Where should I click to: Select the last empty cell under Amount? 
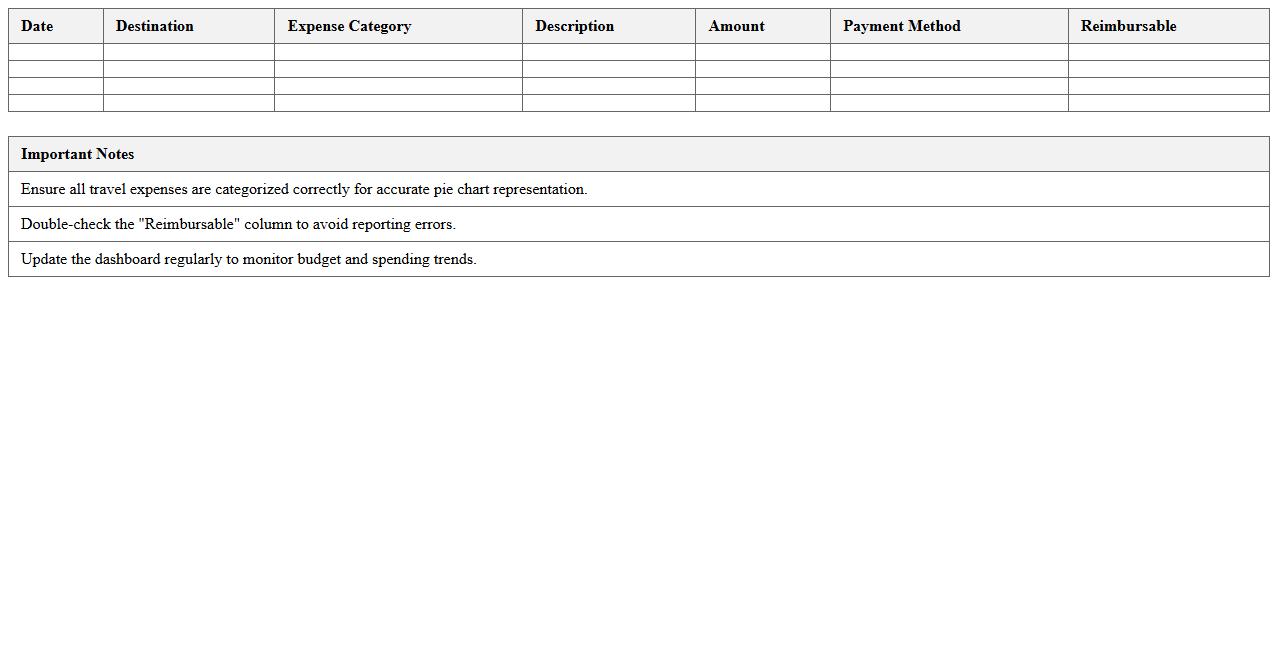762,103
